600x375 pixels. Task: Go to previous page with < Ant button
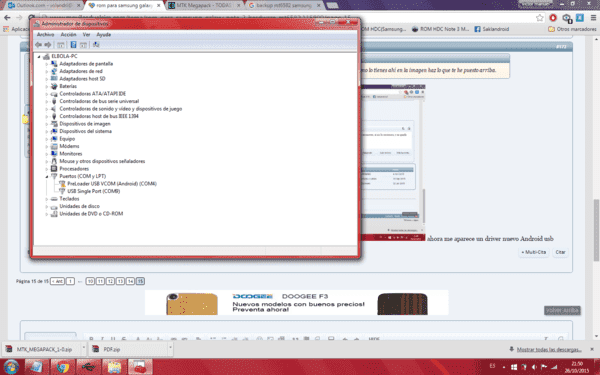(57, 281)
